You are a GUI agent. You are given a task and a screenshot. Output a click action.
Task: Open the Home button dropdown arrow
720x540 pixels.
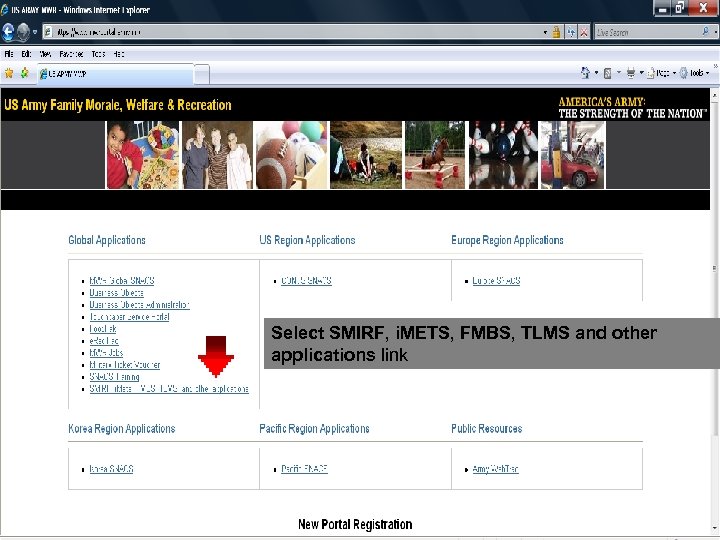click(596, 73)
